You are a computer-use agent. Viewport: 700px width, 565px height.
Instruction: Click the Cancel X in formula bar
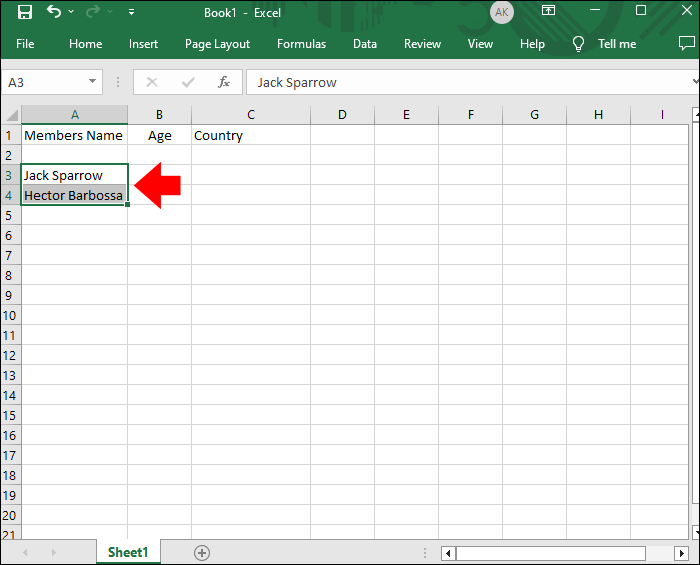[152, 82]
